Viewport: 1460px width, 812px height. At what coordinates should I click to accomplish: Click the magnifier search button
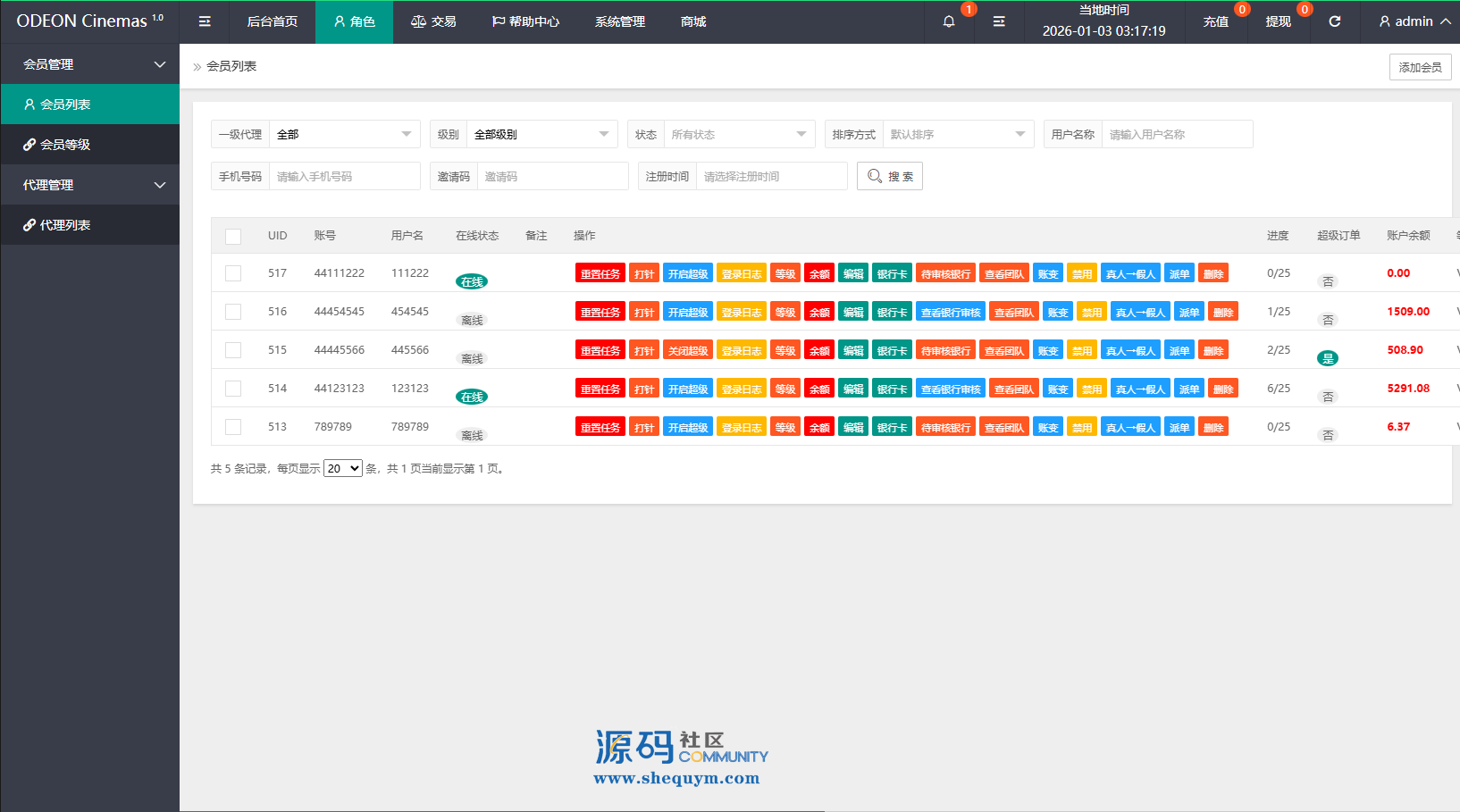889,176
